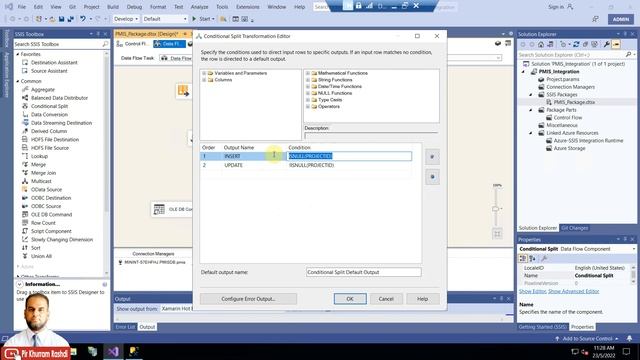Click Configure Error Output button
640x360 pixels.
click(248, 299)
